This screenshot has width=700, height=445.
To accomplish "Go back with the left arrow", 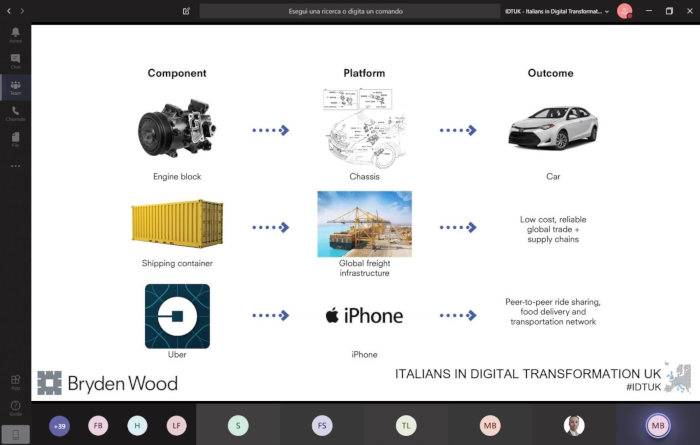I will (8, 11).
